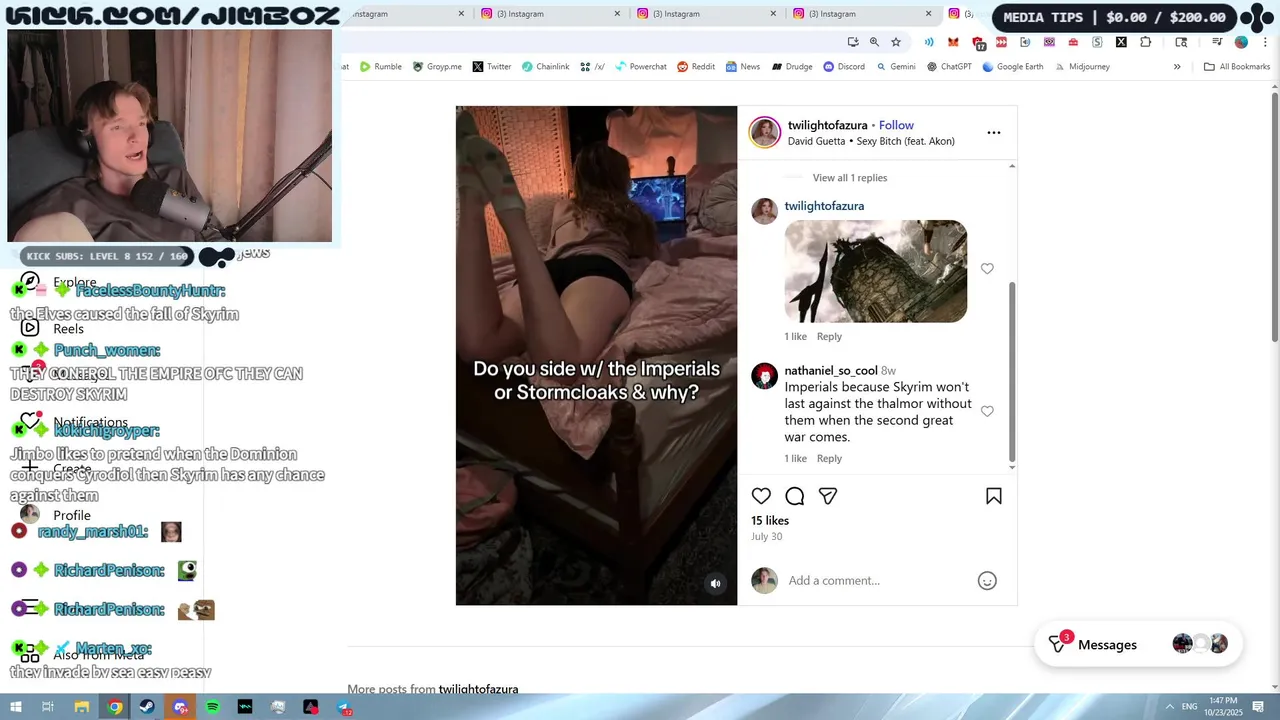Save the post with the bookmark icon

994,496
